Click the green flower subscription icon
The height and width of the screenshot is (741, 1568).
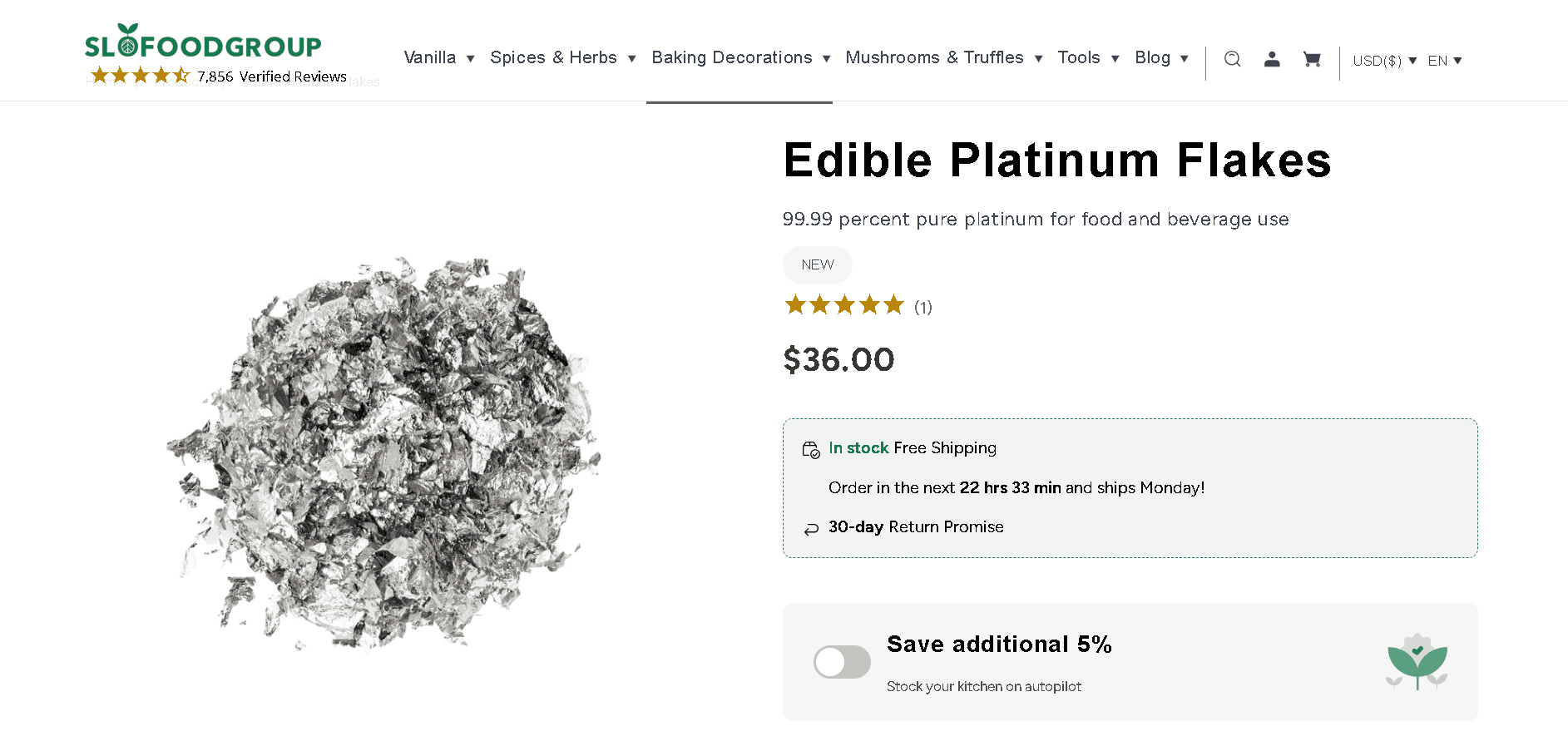[x=1417, y=662]
